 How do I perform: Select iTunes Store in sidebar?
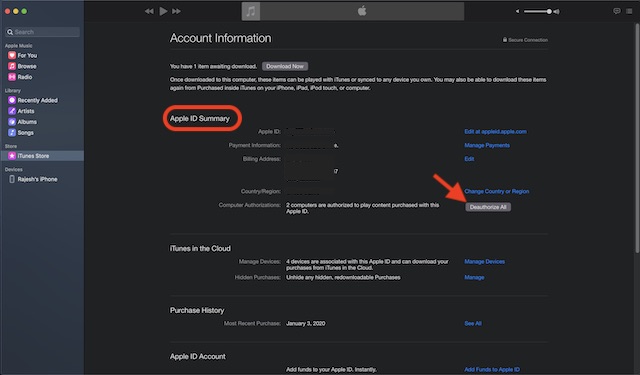pos(42,156)
